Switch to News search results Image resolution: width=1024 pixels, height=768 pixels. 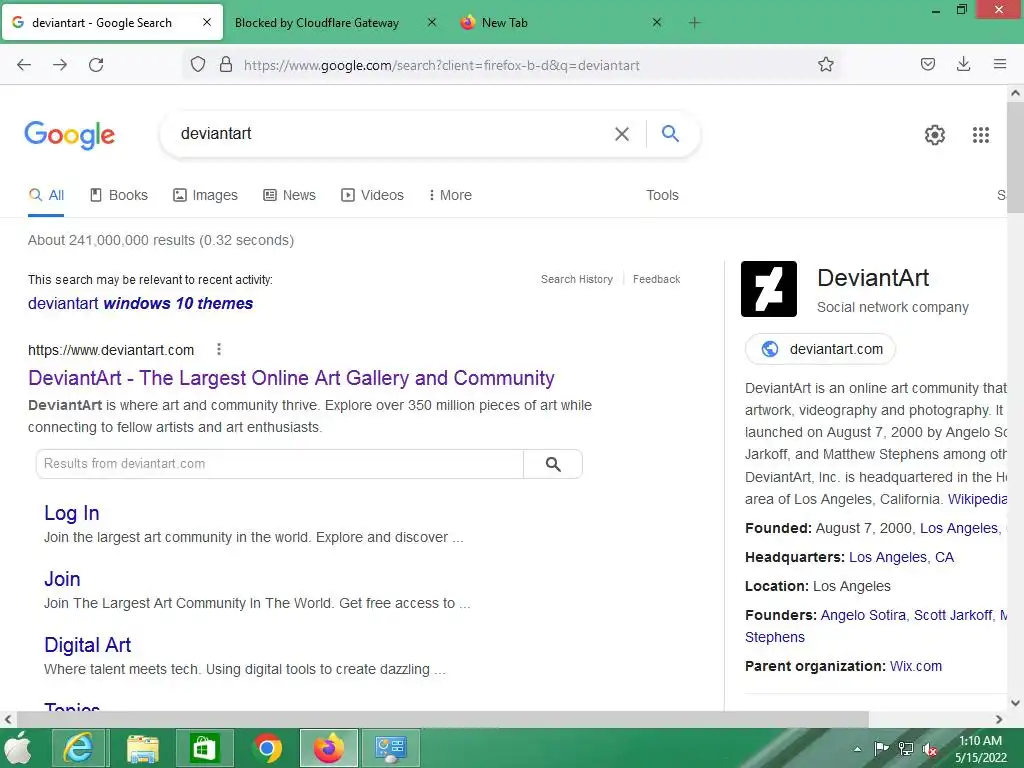[289, 195]
